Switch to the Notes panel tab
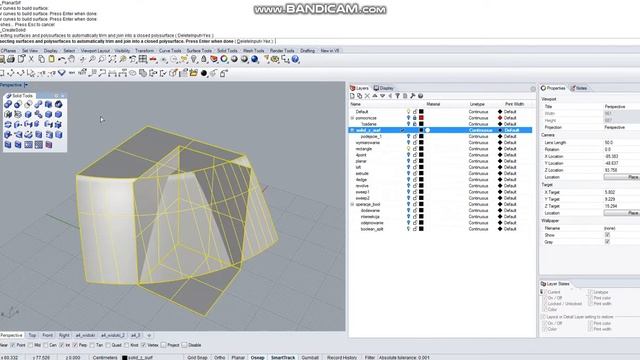640x360 pixels. pyautogui.click(x=579, y=88)
